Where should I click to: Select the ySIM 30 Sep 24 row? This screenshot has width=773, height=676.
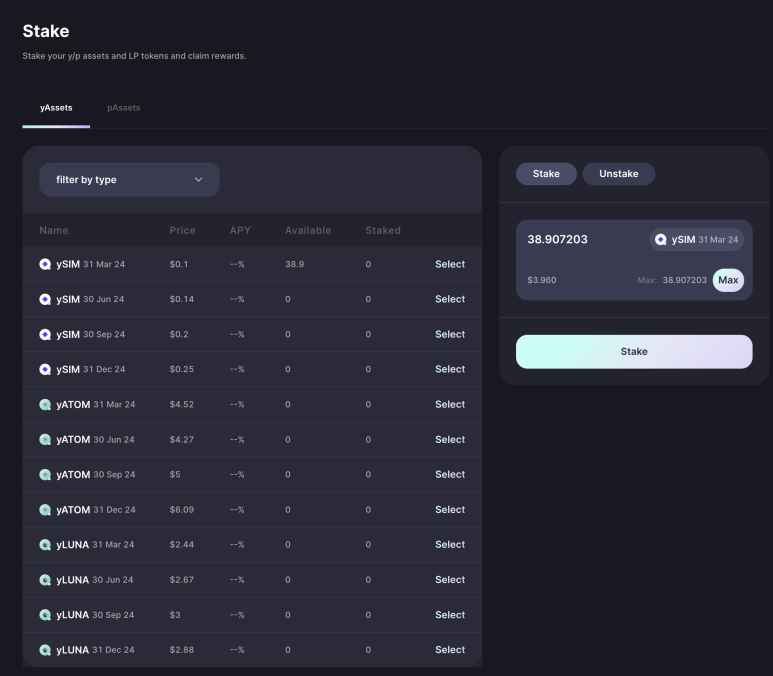tap(450, 334)
